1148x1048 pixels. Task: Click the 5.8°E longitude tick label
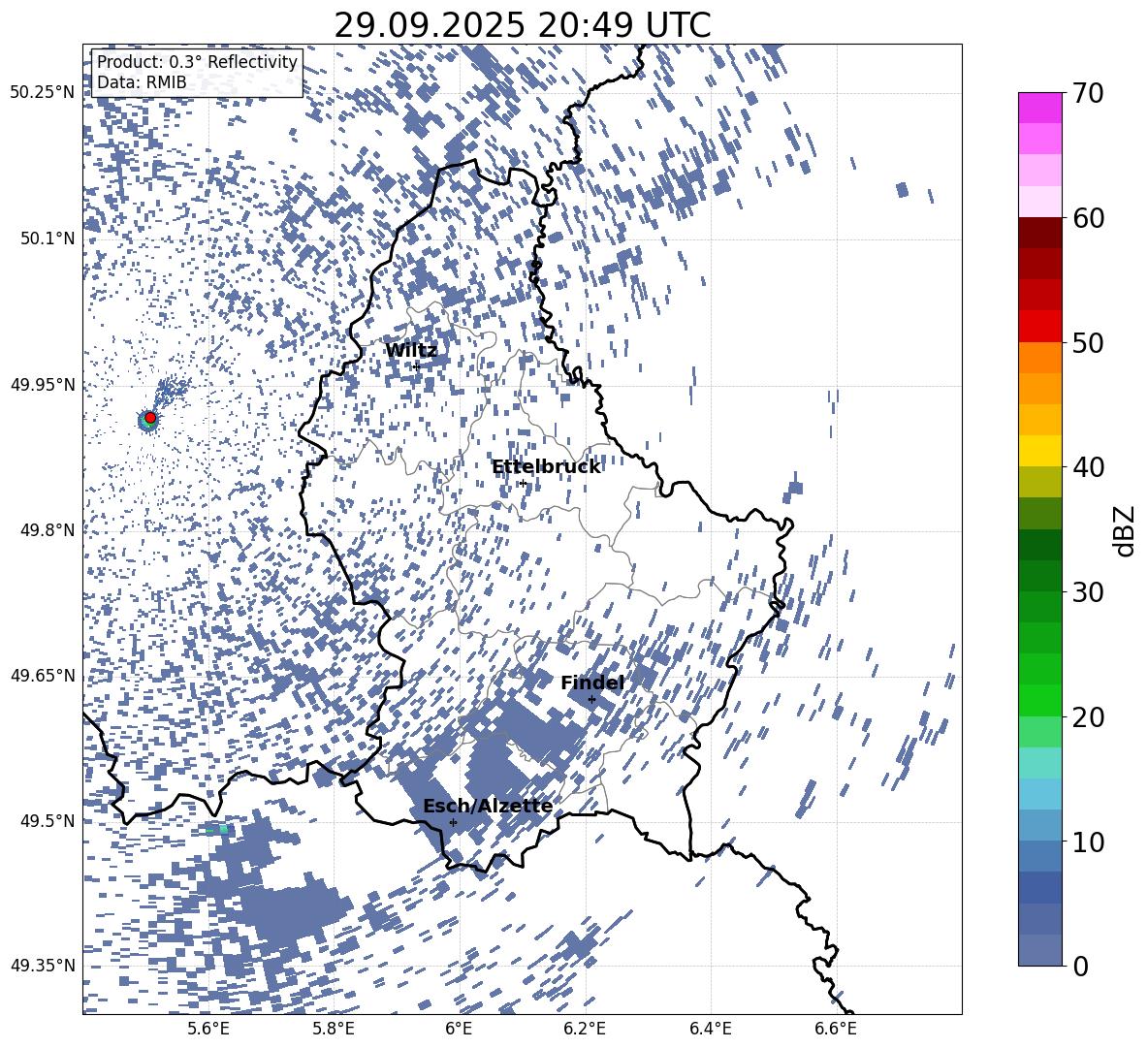[x=334, y=1029]
